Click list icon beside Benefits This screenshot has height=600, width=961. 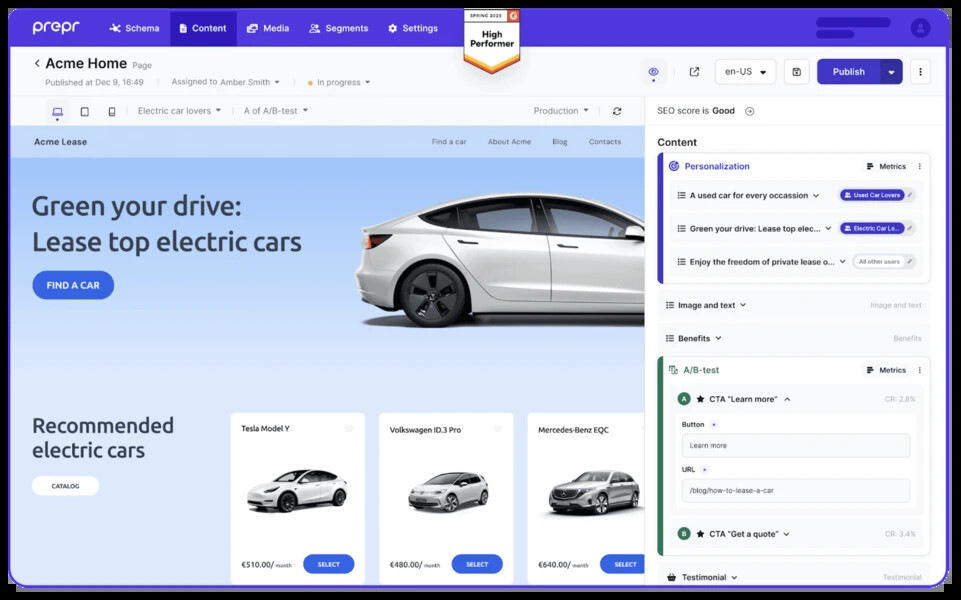click(x=670, y=338)
